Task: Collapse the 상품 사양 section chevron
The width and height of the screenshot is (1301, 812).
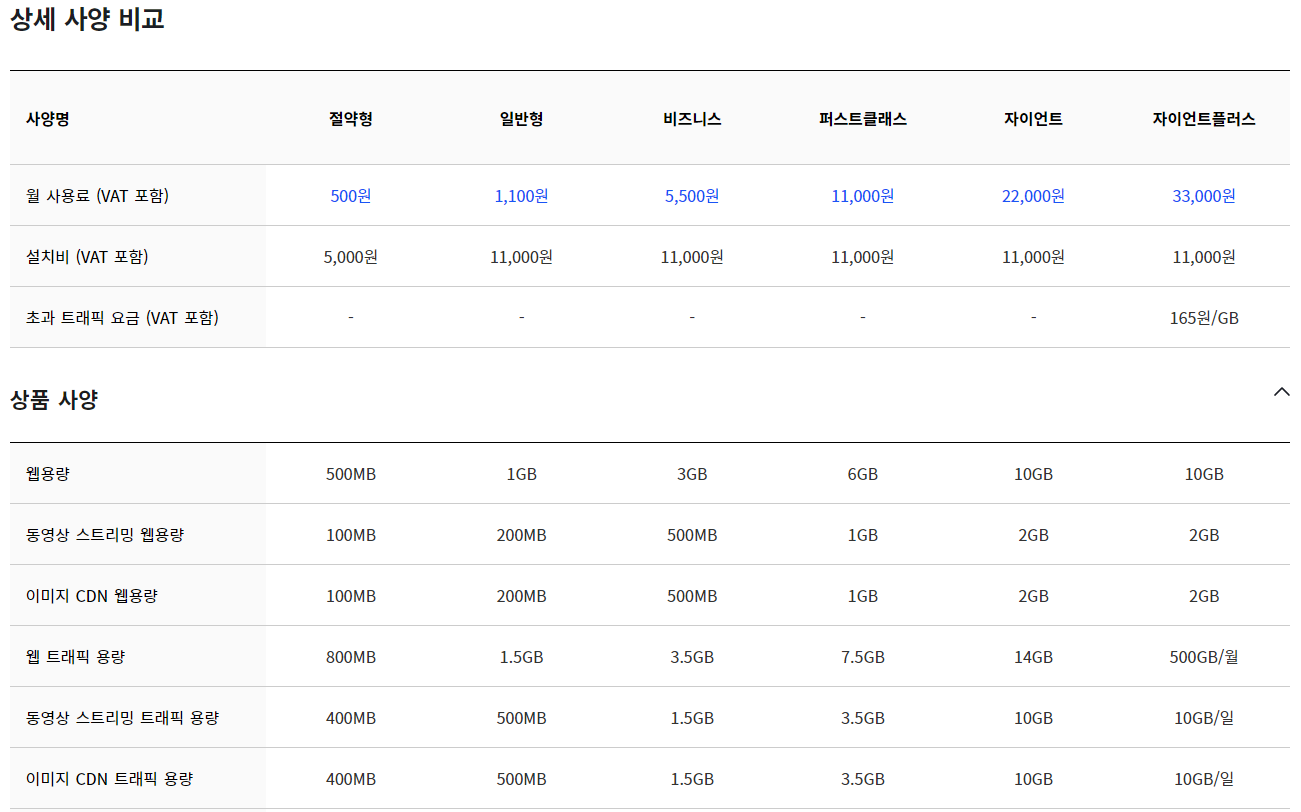Action: tap(1281, 392)
